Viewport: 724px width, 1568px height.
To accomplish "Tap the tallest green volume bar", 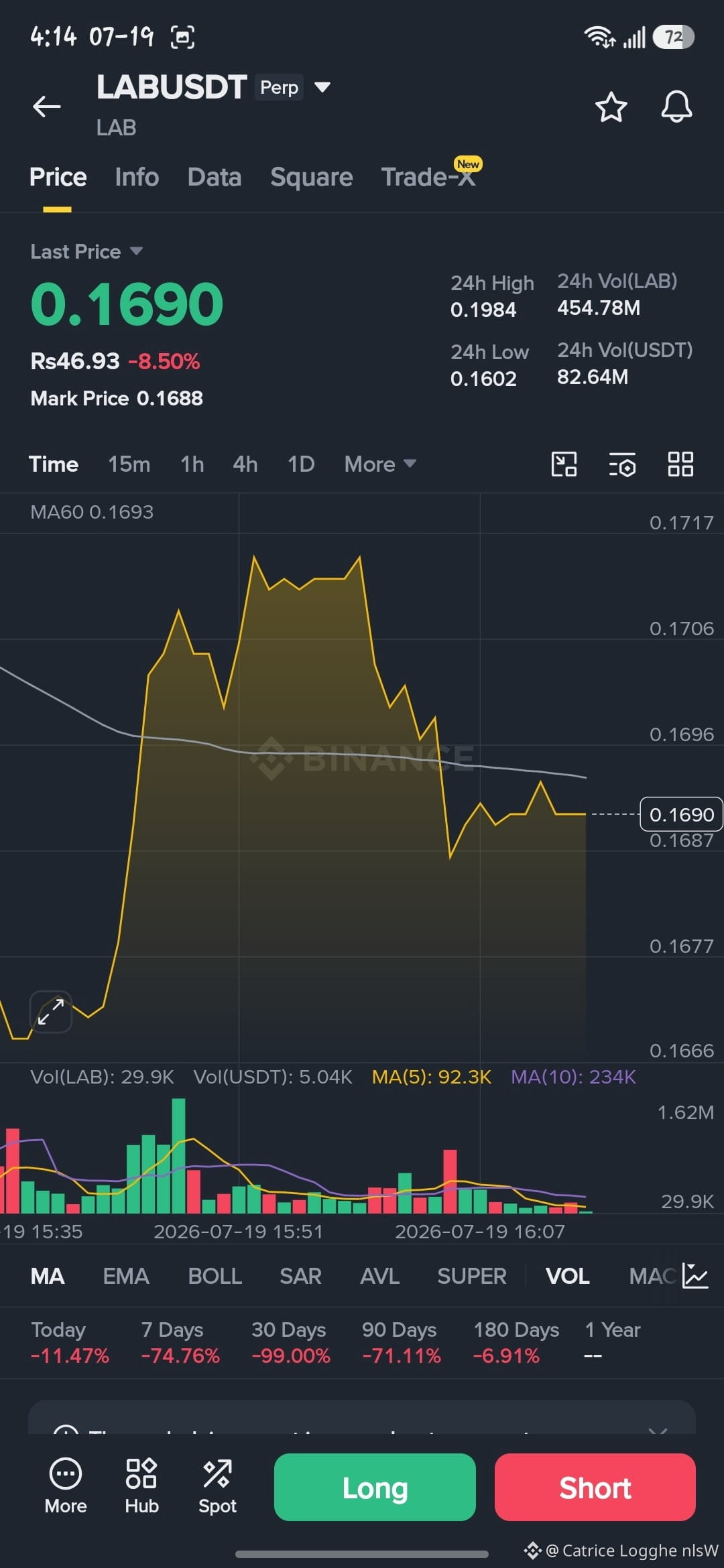I will pos(178,1156).
